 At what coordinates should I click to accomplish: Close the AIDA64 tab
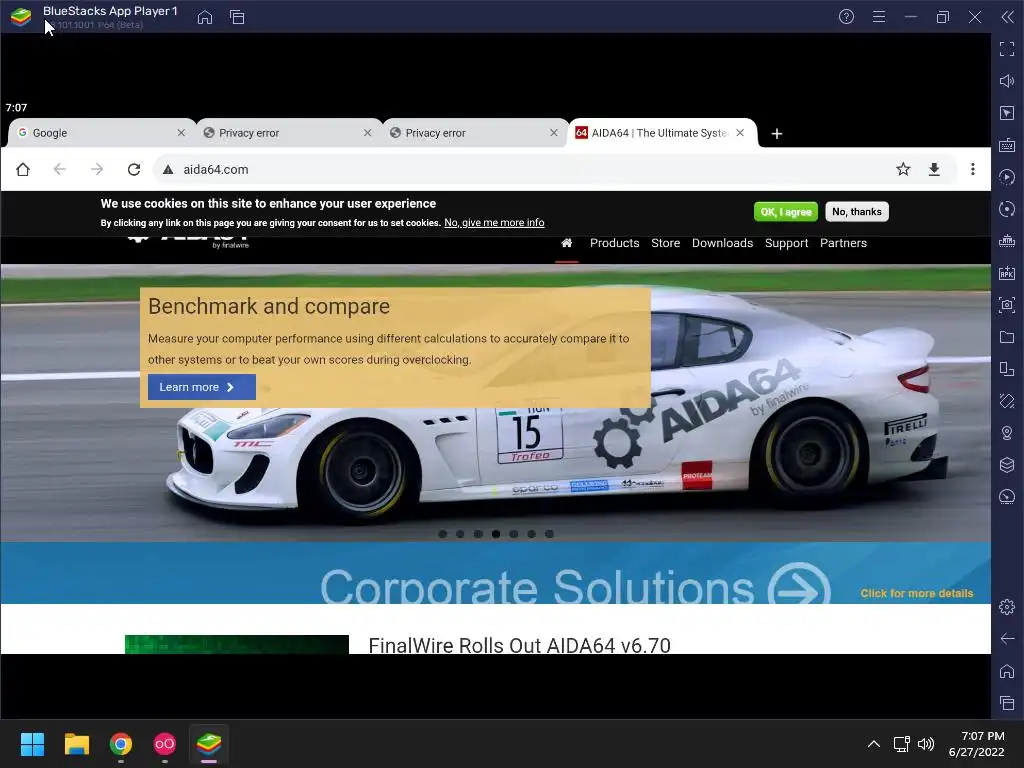(740, 133)
